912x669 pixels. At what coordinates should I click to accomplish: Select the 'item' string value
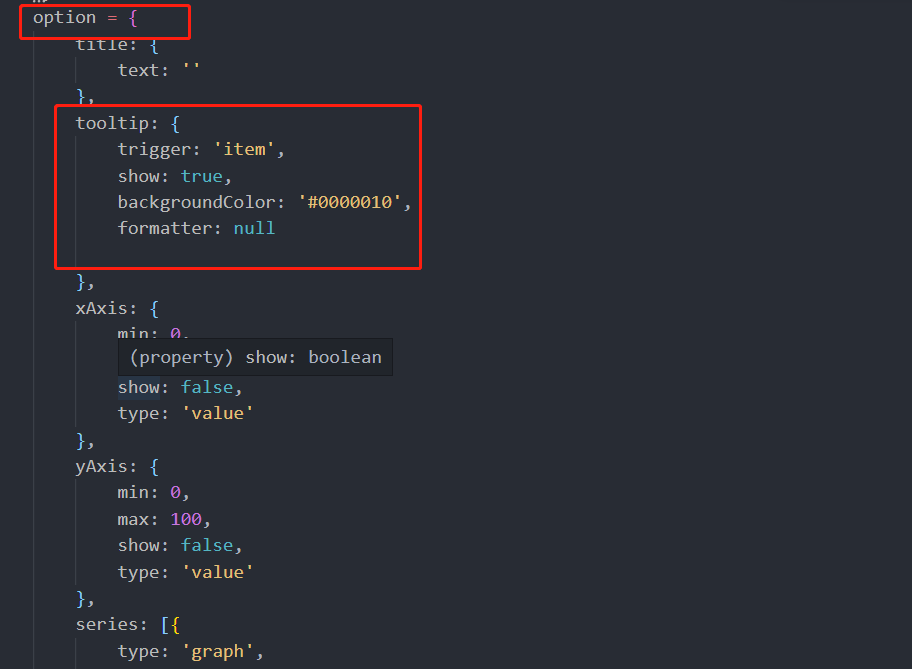click(x=244, y=150)
